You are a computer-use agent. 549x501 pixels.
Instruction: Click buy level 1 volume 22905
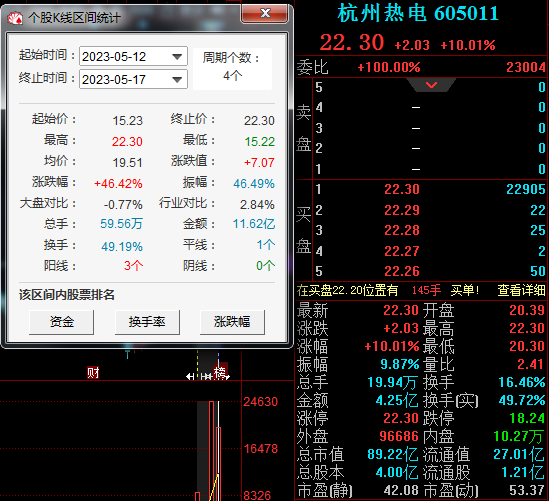tap(526, 189)
